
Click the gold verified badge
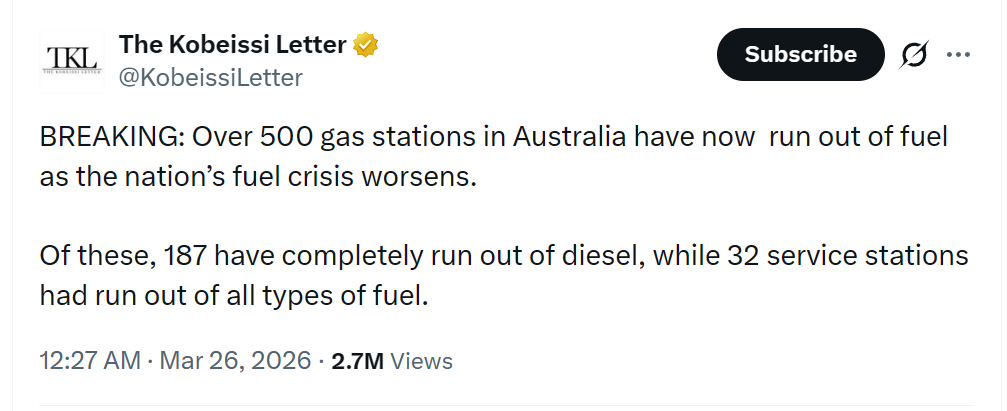click(366, 45)
